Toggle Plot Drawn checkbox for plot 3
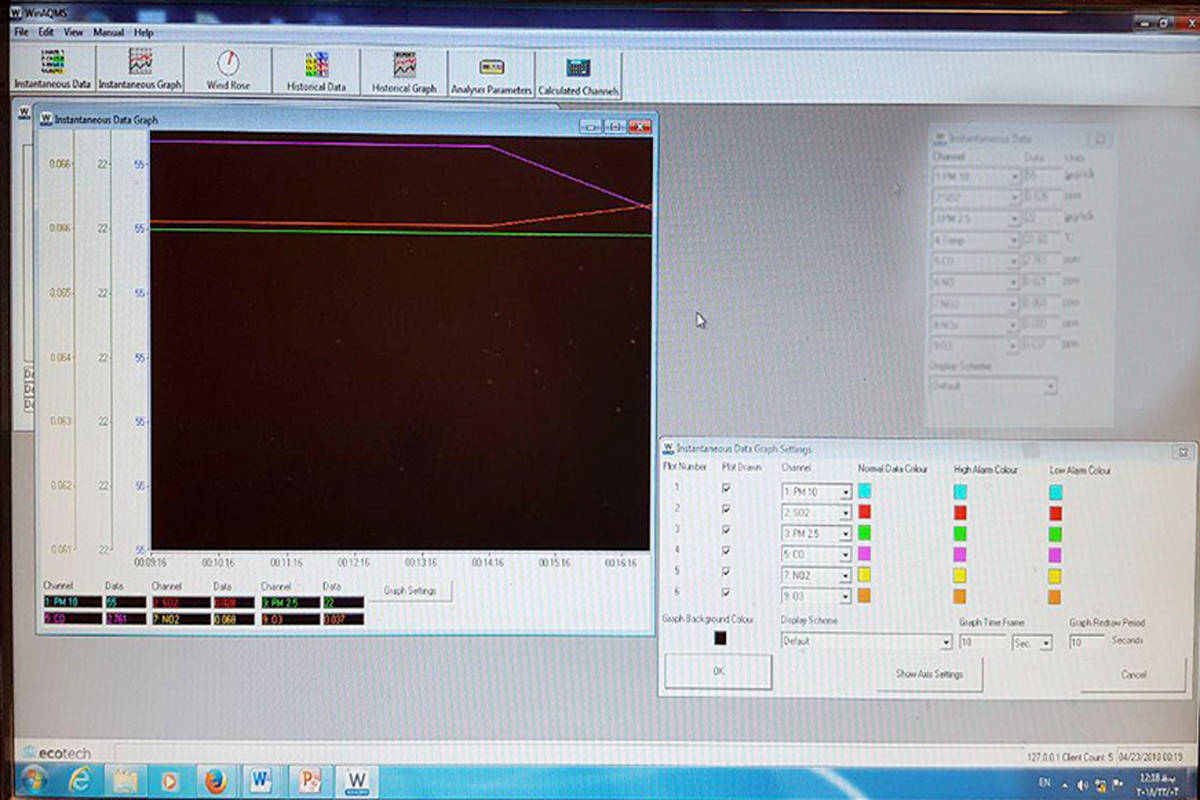 727,530
